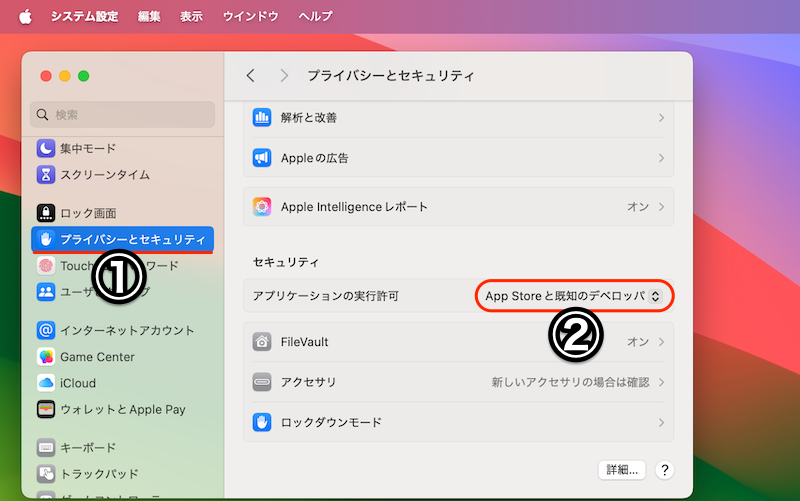
Task: Open the ヘルプ menu
Action: [x=315, y=16]
